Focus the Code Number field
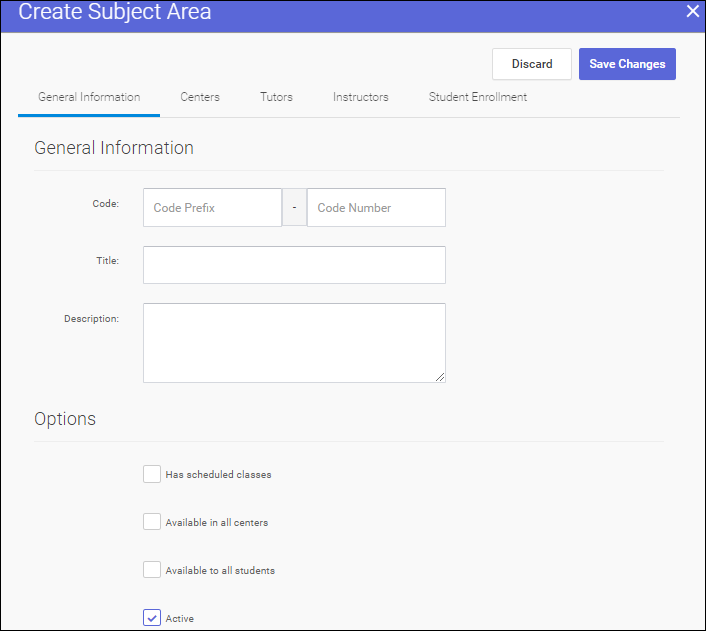Screen dimensions: 706x631 coord(376,208)
